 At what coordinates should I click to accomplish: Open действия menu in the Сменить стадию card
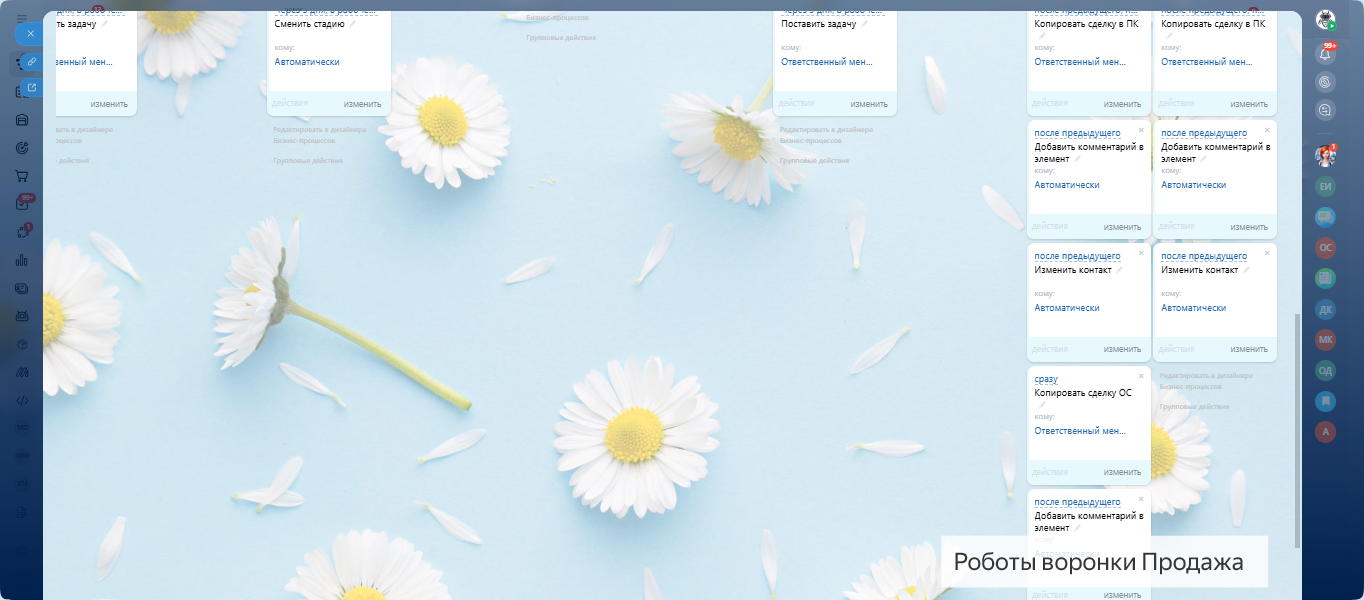290,103
